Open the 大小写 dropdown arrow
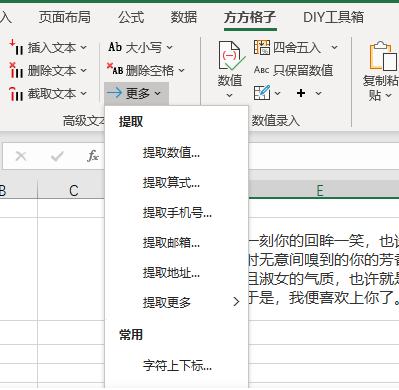399x390 pixels. (169, 48)
